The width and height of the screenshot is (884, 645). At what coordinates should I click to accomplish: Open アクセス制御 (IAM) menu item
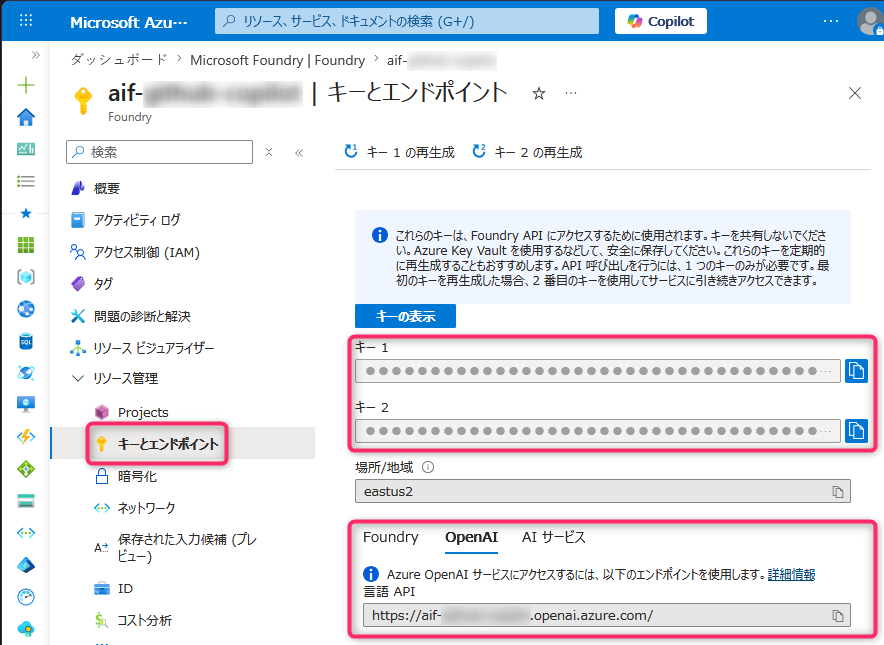[147, 252]
